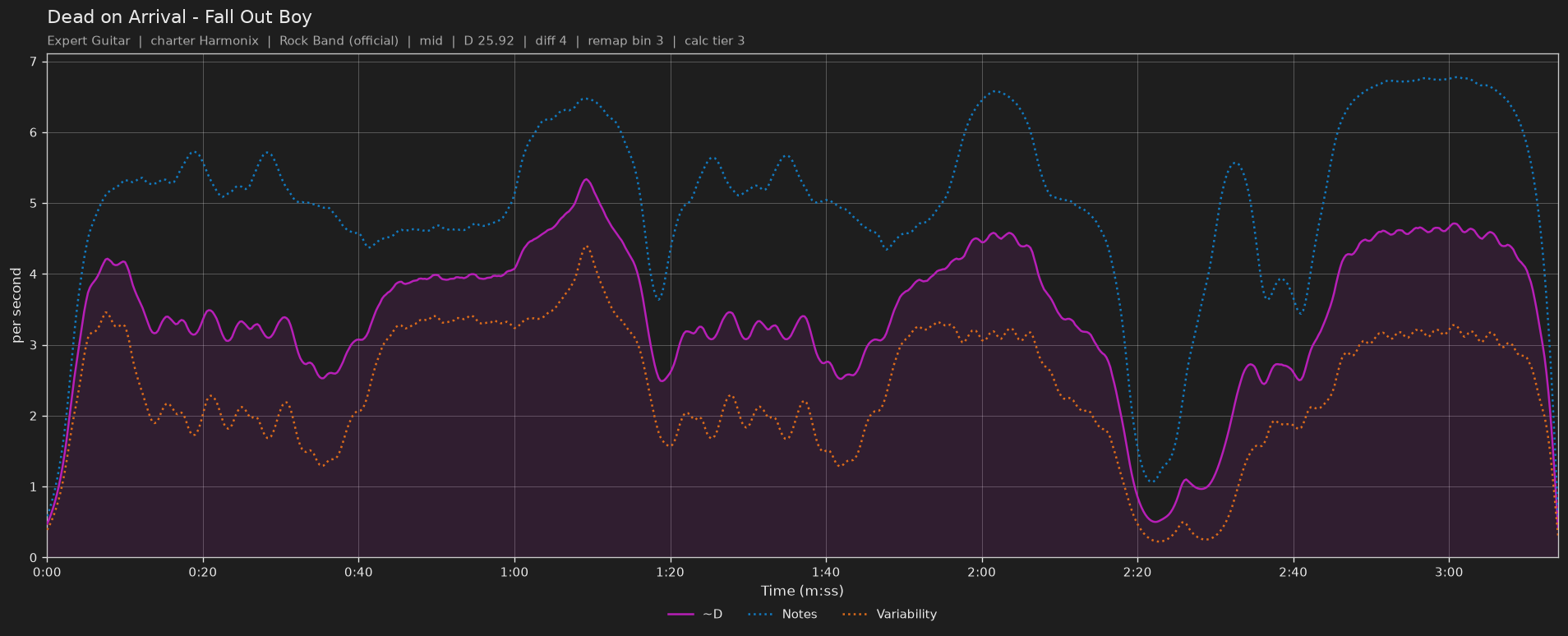Click the magenta ~D legend line swatch

point(681,615)
